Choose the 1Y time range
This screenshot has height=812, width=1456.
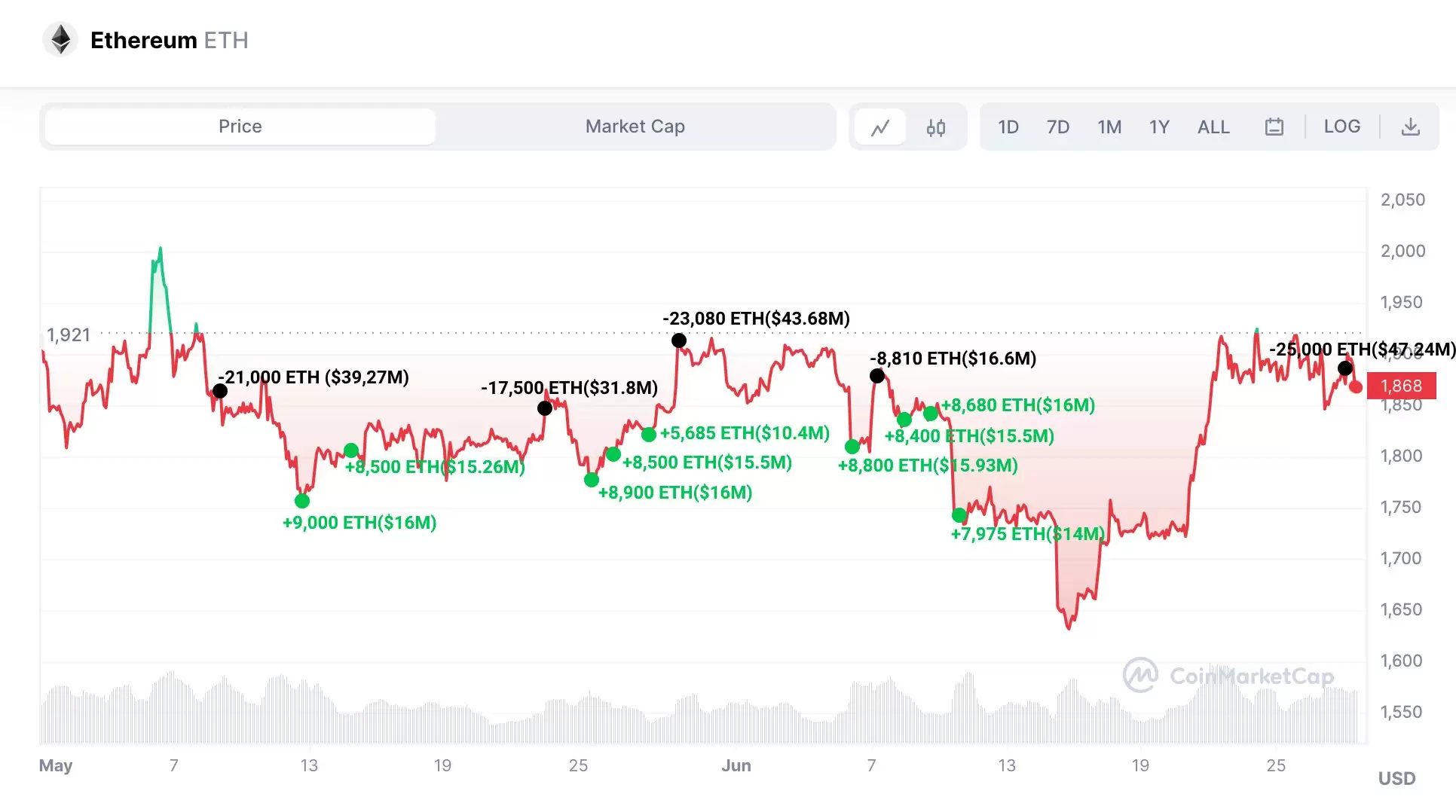1159,127
